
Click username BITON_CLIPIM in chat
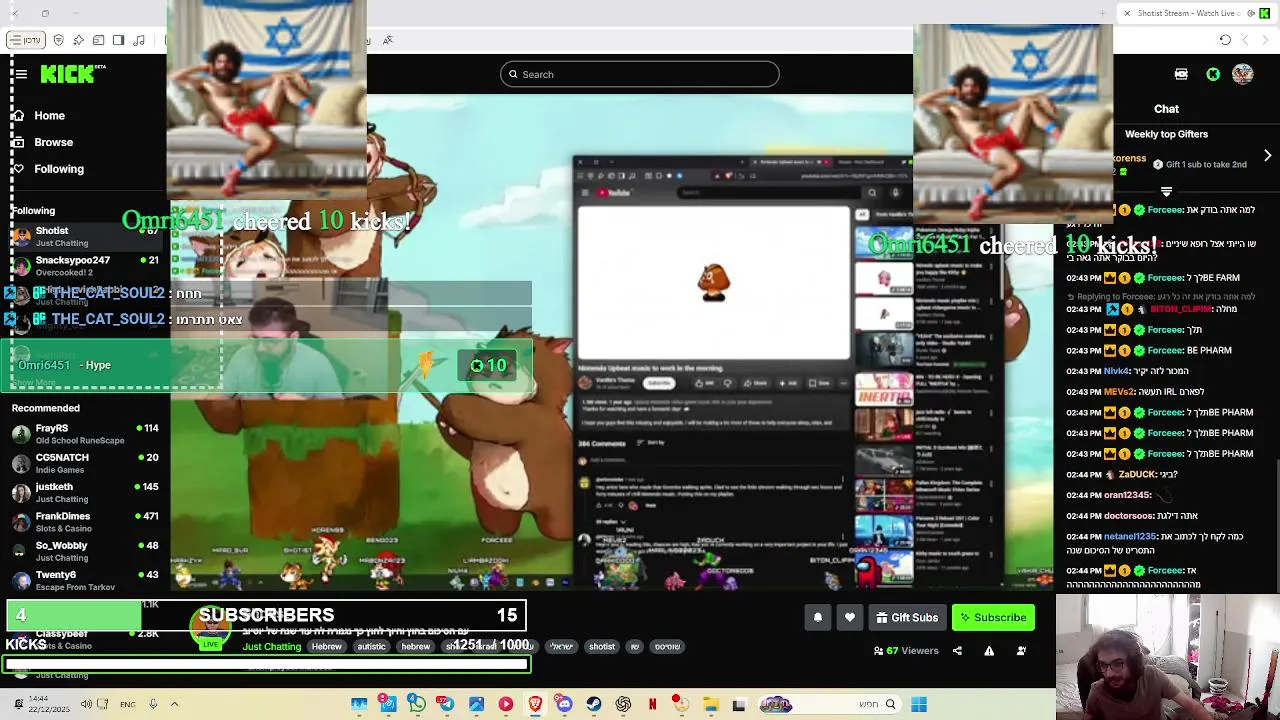(x=1181, y=309)
